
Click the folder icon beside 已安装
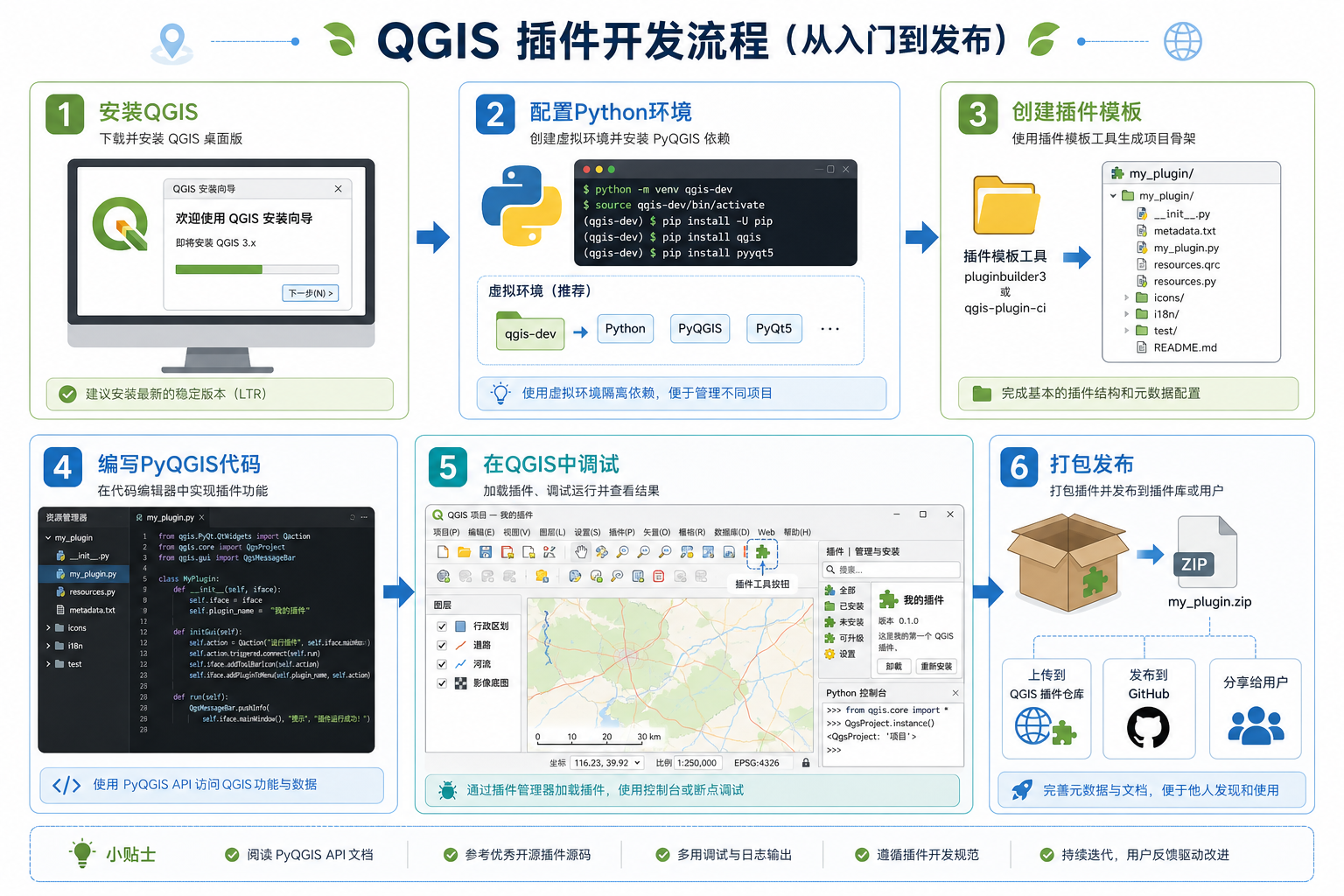tap(830, 605)
